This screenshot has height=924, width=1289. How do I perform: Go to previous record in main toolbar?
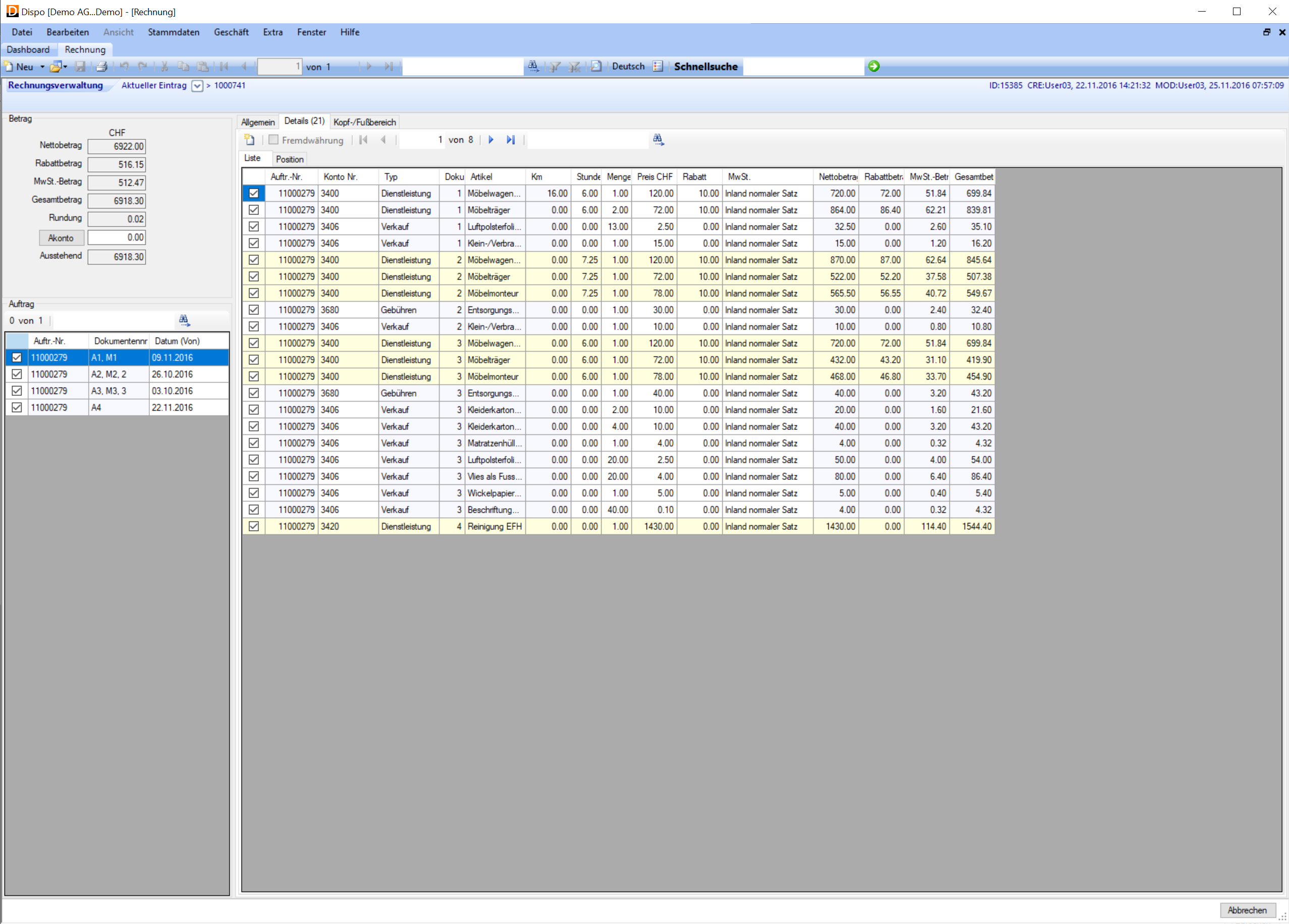[x=244, y=67]
